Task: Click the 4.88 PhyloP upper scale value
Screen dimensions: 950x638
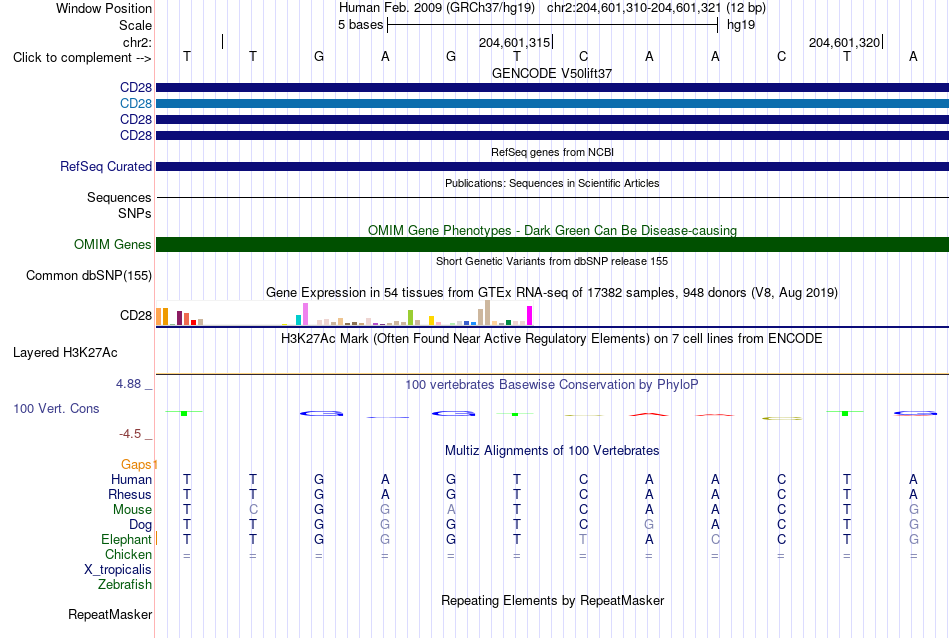Action: (128, 384)
